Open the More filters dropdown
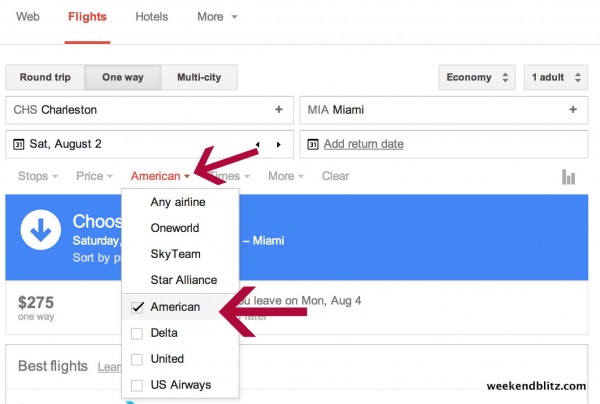 click(x=285, y=176)
